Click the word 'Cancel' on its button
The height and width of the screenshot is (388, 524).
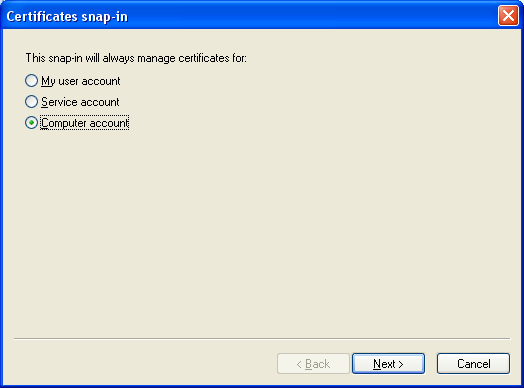tap(474, 364)
